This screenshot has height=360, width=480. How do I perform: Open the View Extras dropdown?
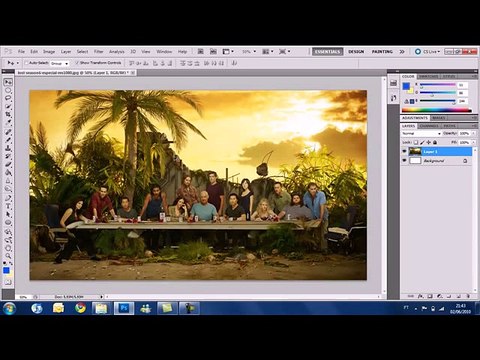[228, 52]
